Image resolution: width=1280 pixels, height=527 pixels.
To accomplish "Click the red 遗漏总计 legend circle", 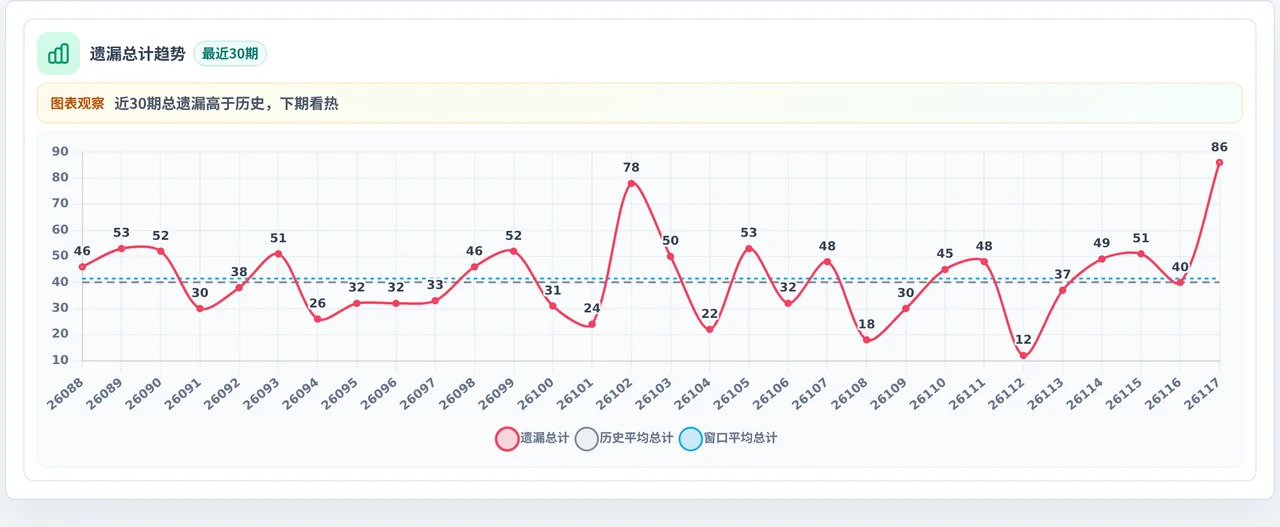I will pos(508,438).
